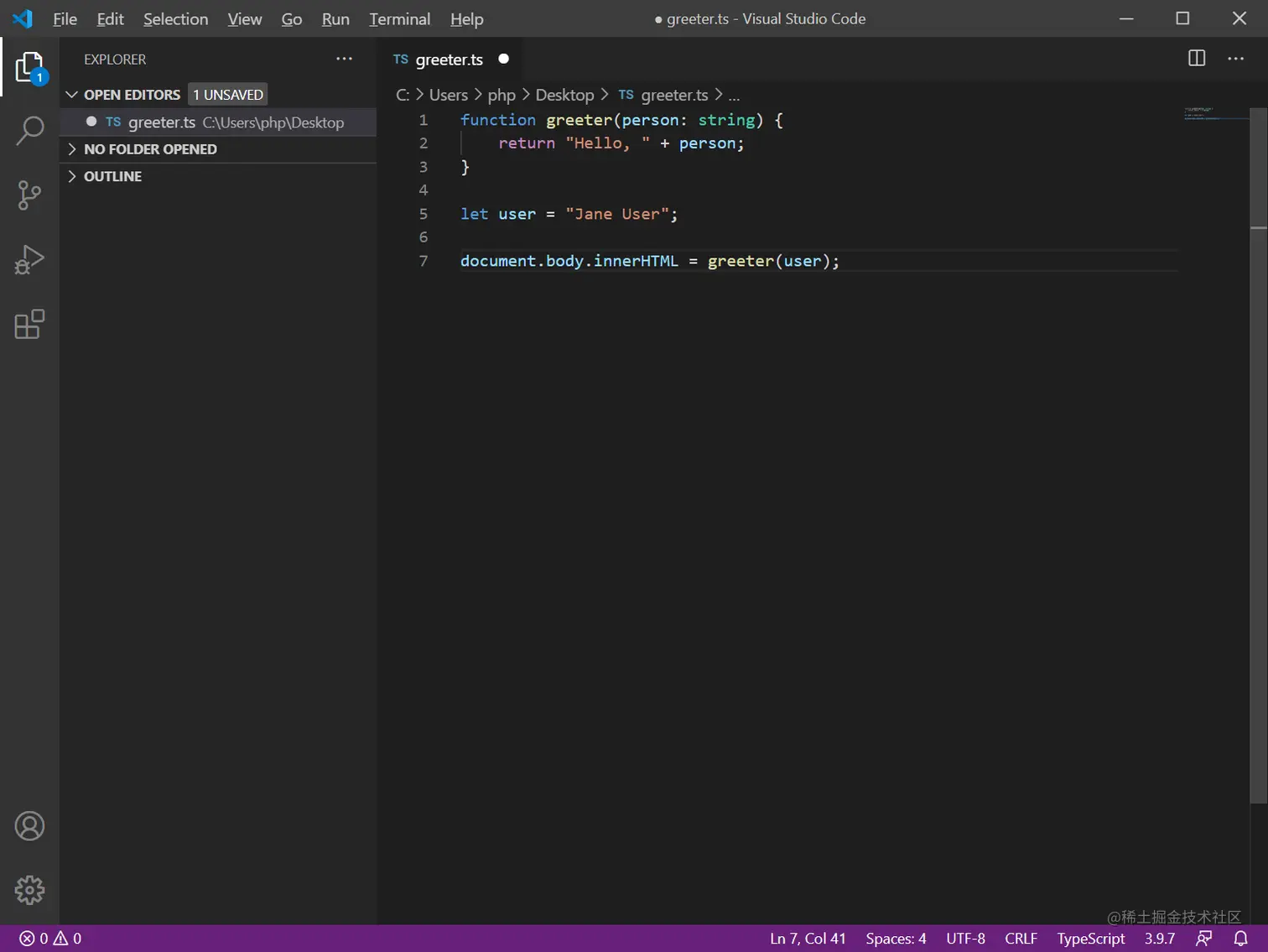Open the Go menu
The width and height of the screenshot is (1268, 952).
(292, 18)
